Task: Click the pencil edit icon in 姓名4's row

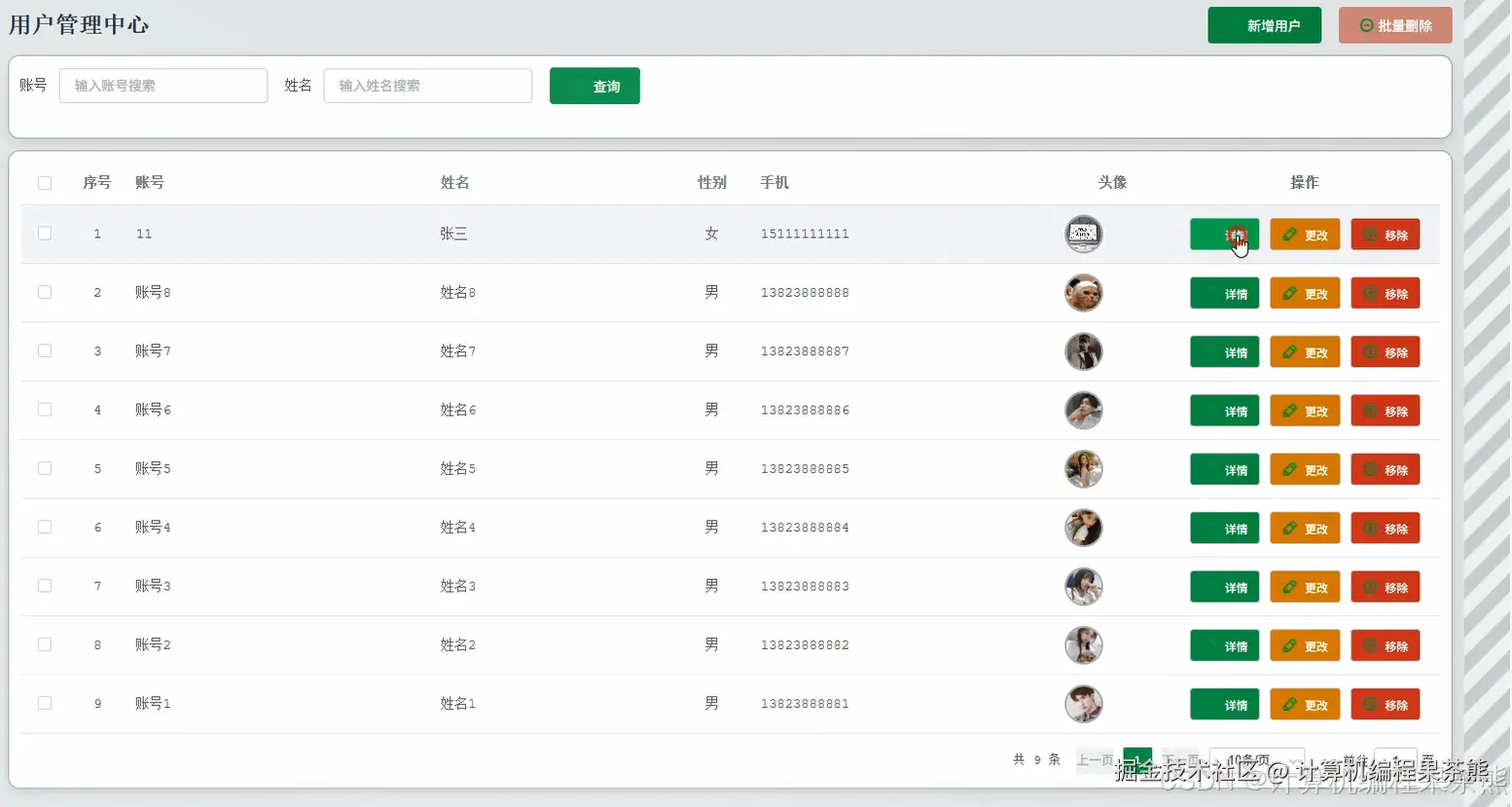Action: pyautogui.click(x=1291, y=528)
